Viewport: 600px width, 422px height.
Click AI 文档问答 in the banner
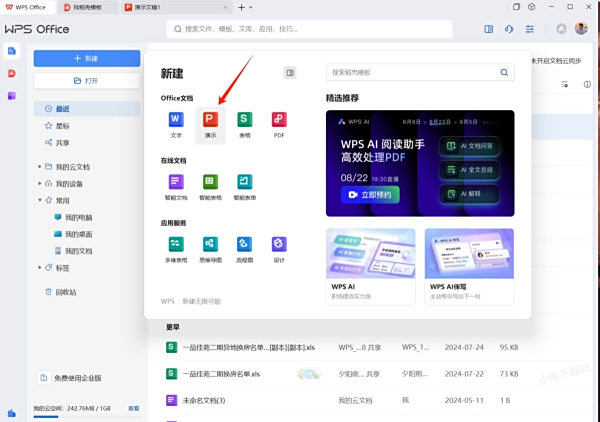(x=470, y=146)
